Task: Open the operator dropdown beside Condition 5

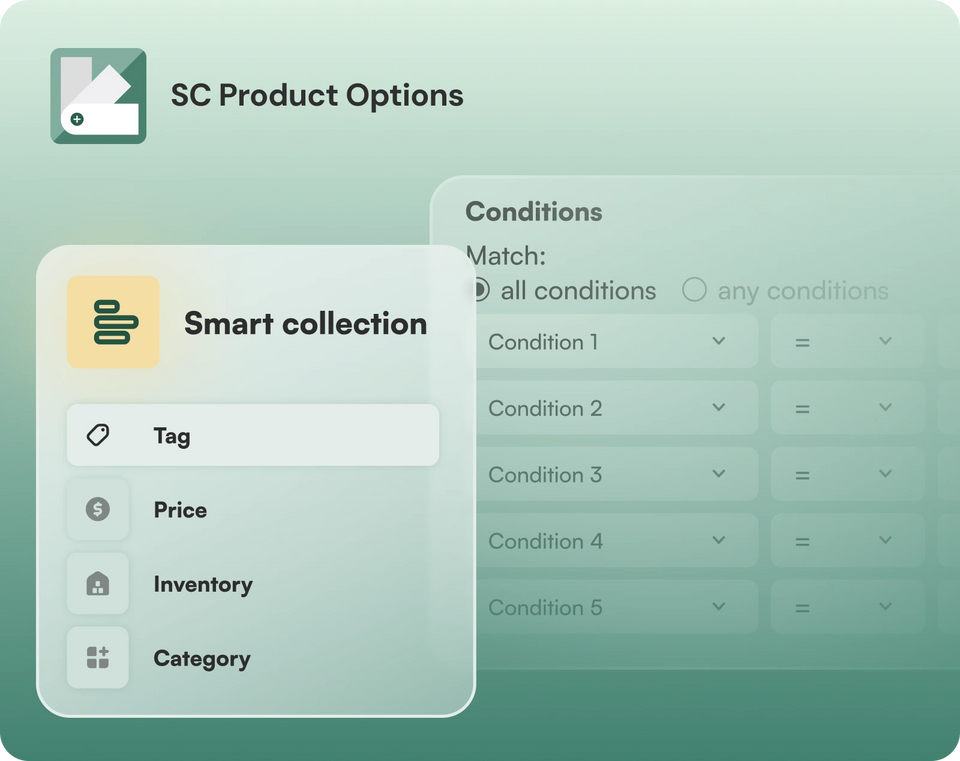Action: [x=846, y=607]
